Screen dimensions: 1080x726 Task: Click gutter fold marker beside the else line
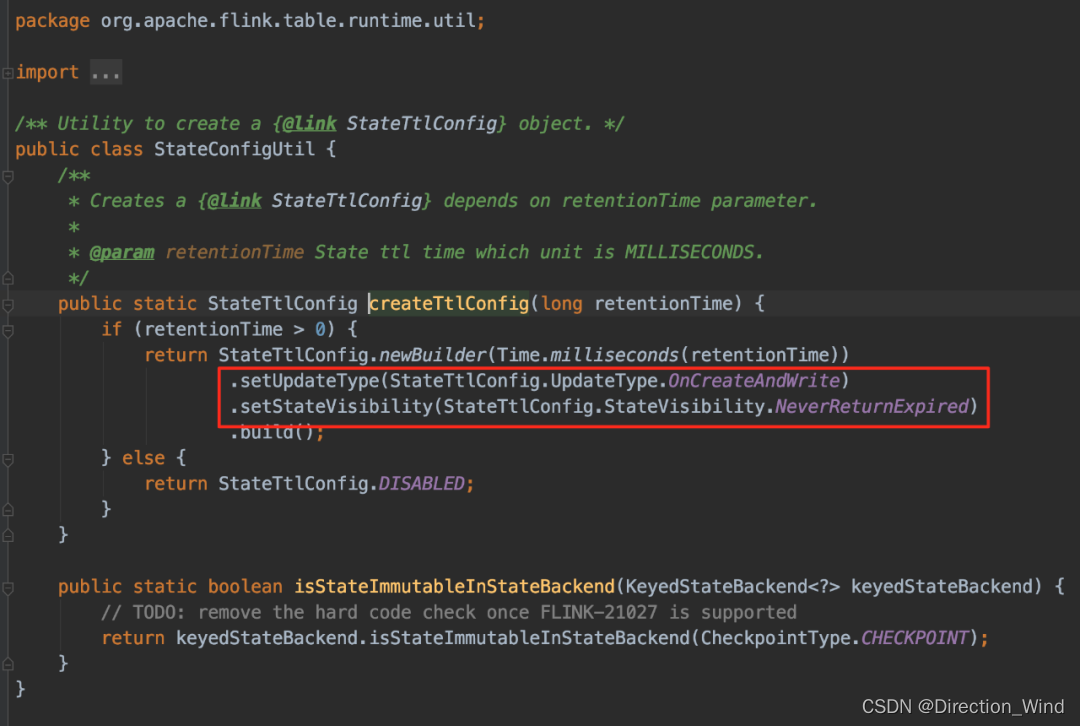[x=8, y=459]
